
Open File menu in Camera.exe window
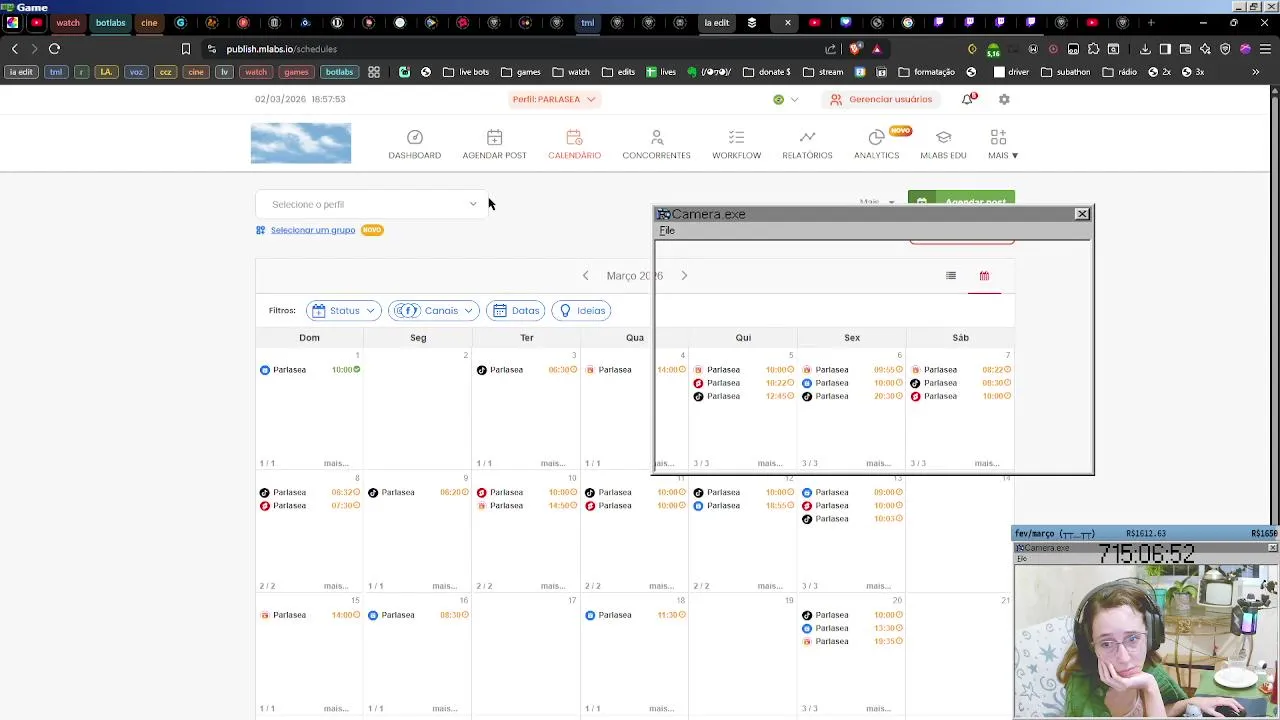point(667,231)
